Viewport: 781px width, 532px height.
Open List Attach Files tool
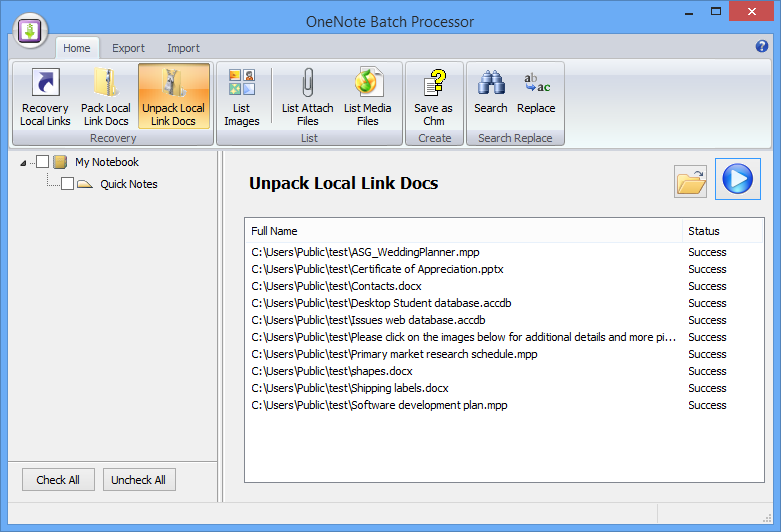click(307, 97)
